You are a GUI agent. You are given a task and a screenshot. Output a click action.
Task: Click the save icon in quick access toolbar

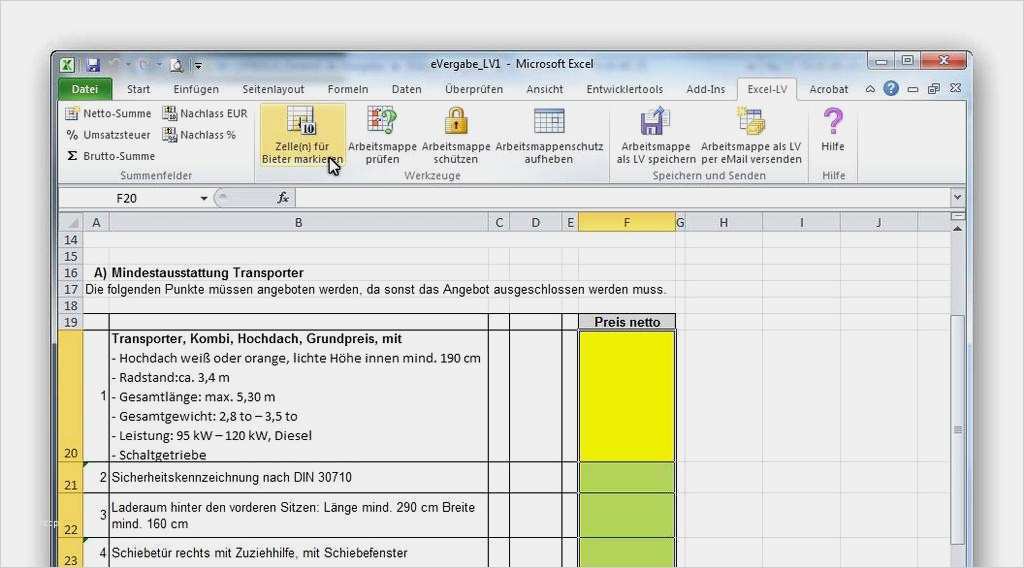point(93,65)
